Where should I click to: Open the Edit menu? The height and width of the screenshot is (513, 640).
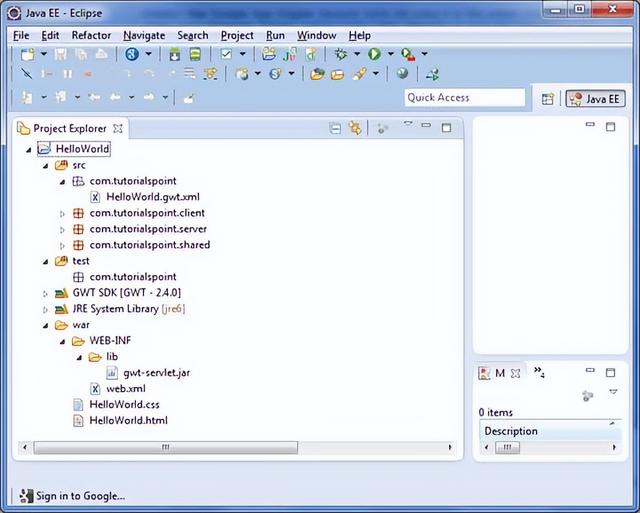[50, 36]
